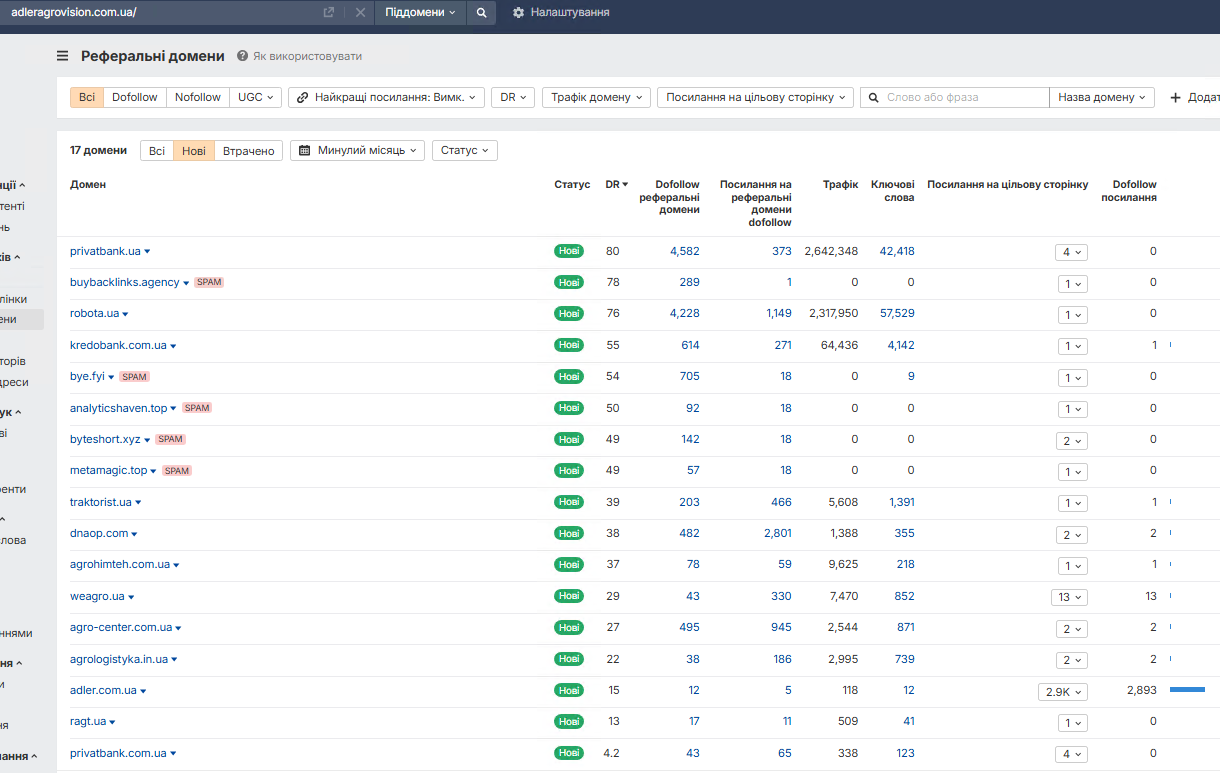Click the Як використовувати help link
The width and height of the screenshot is (1220, 773).
tap(307, 56)
